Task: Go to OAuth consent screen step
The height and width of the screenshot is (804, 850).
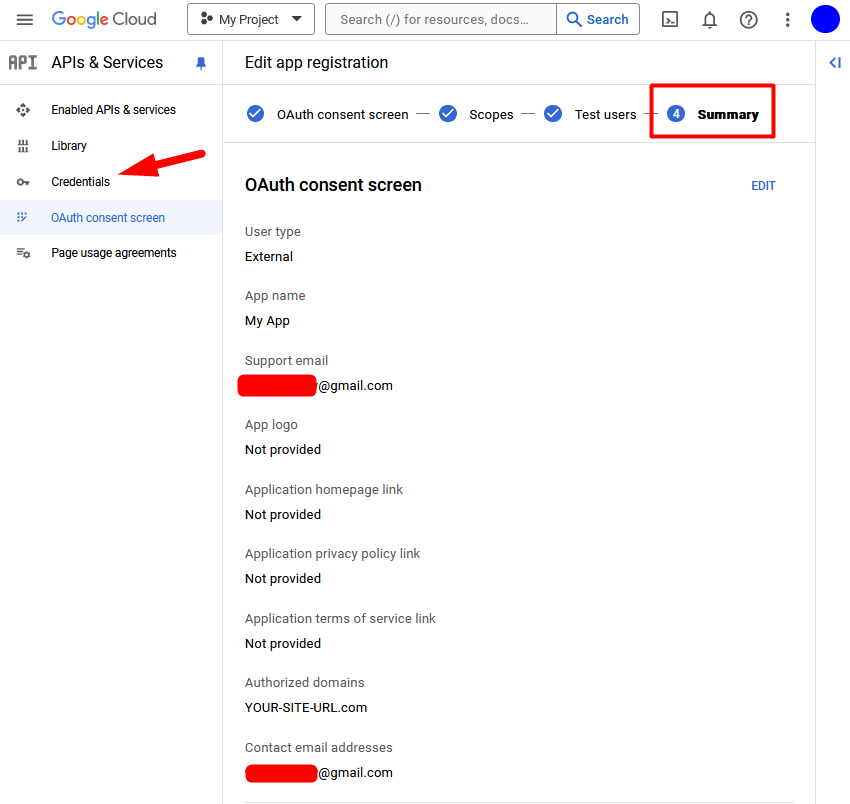Action: point(342,114)
